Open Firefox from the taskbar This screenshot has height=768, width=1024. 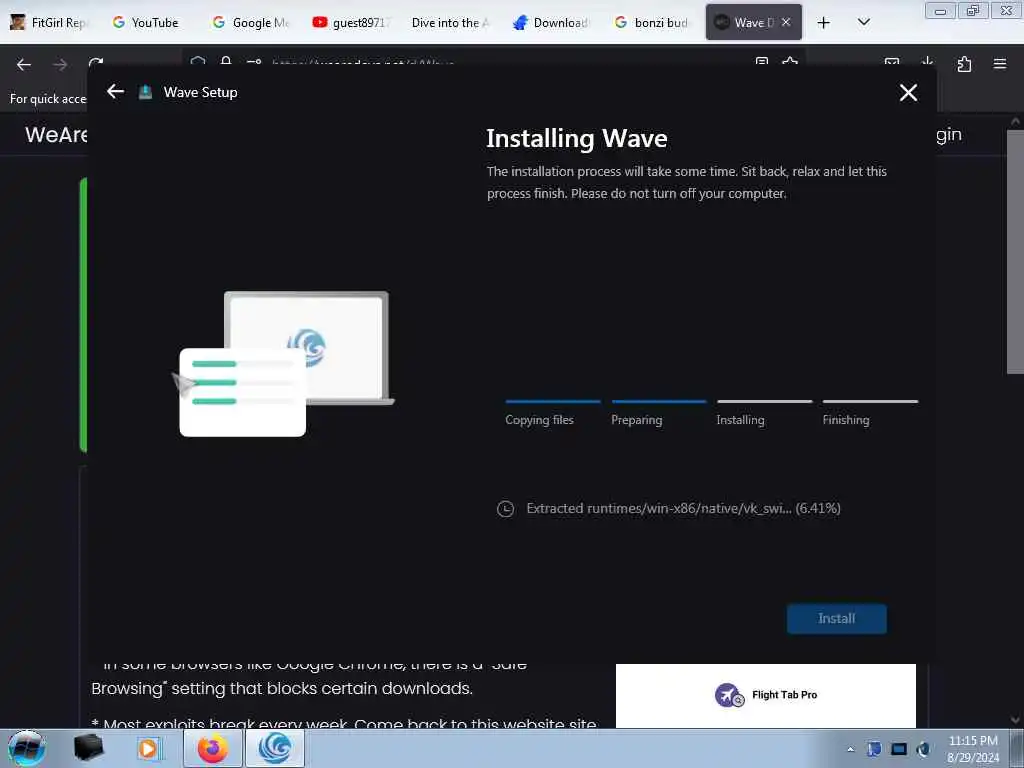(213, 748)
